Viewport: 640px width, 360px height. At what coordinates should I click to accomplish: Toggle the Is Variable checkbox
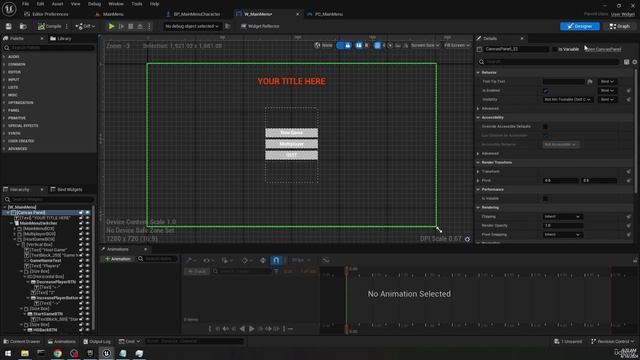click(555, 49)
